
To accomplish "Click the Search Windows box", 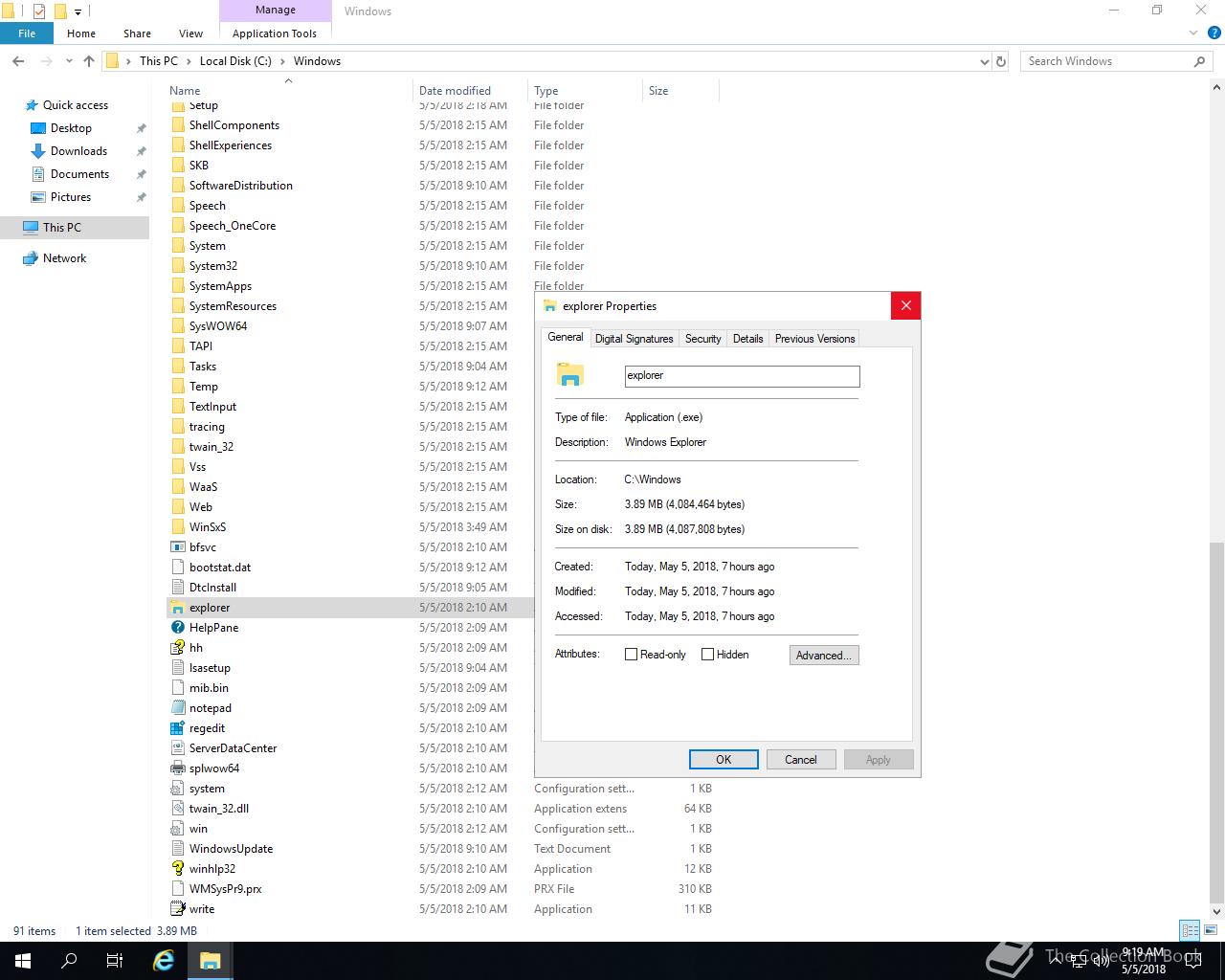I will (x=1116, y=61).
